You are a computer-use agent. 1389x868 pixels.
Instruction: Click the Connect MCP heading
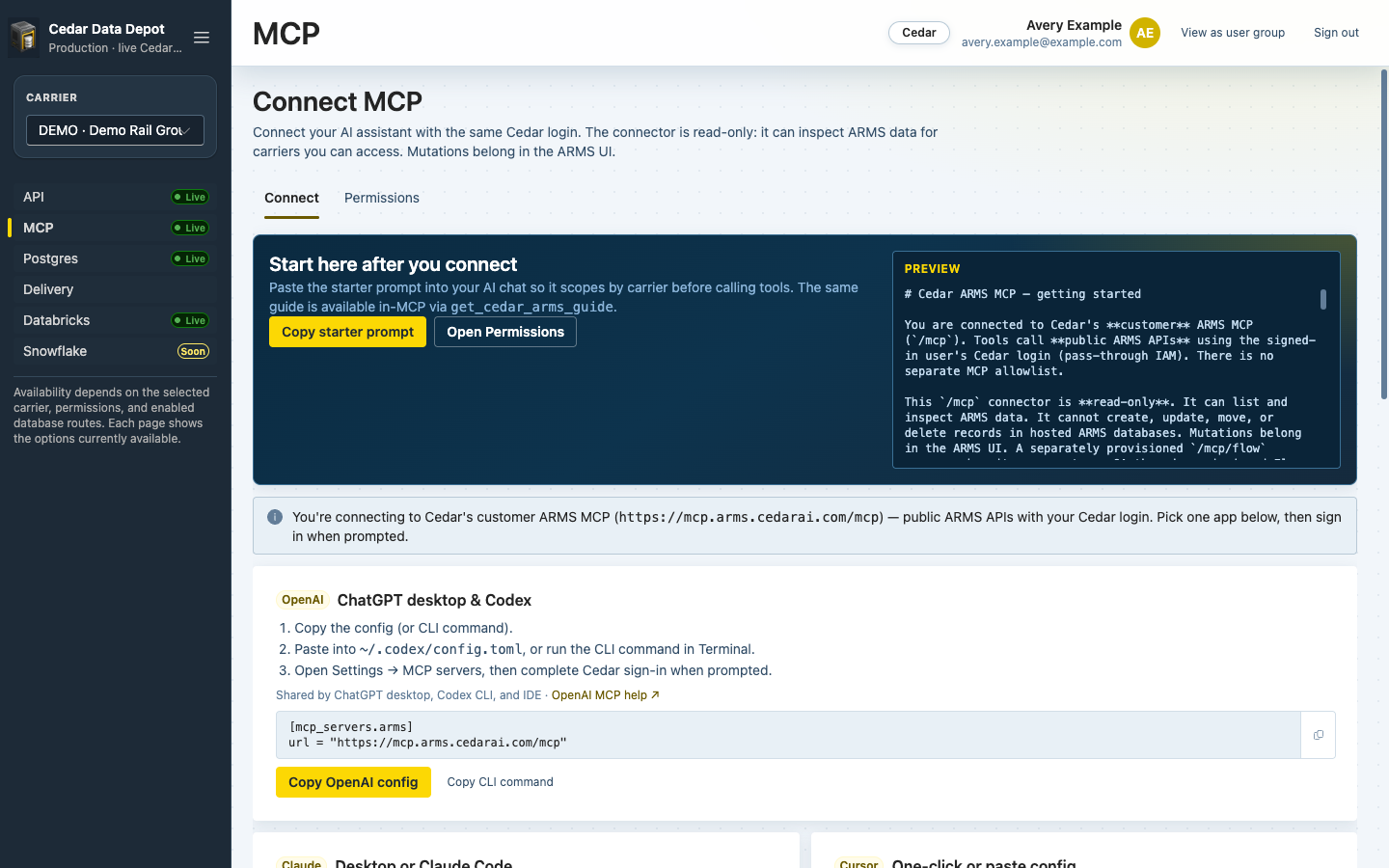coord(338,101)
